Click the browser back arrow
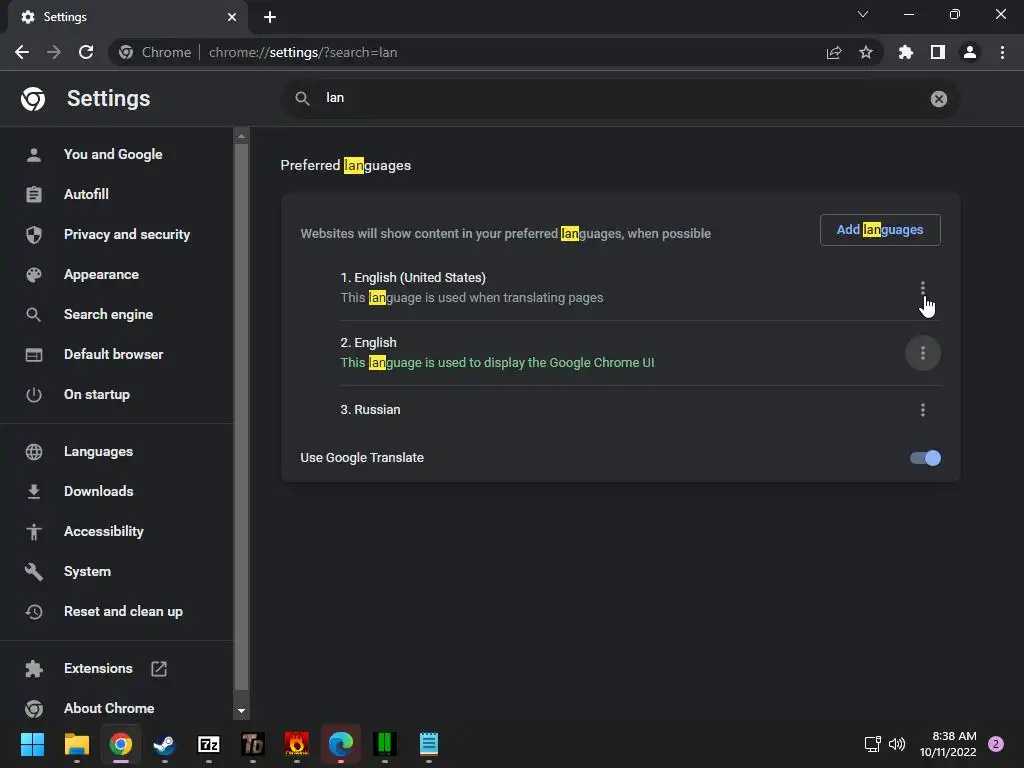Viewport: 1024px width, 768px height. pyautogui.click(x=22, y=52)
